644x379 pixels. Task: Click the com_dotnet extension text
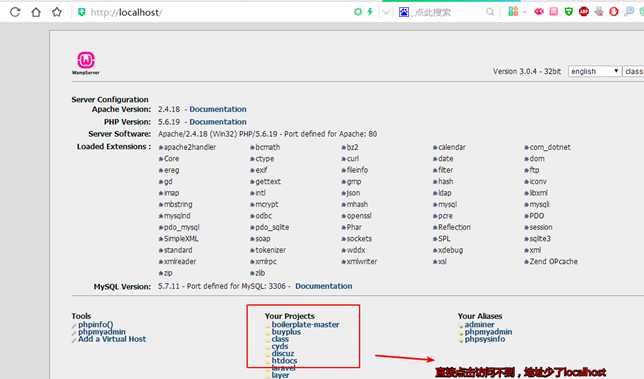click(550, 147)
